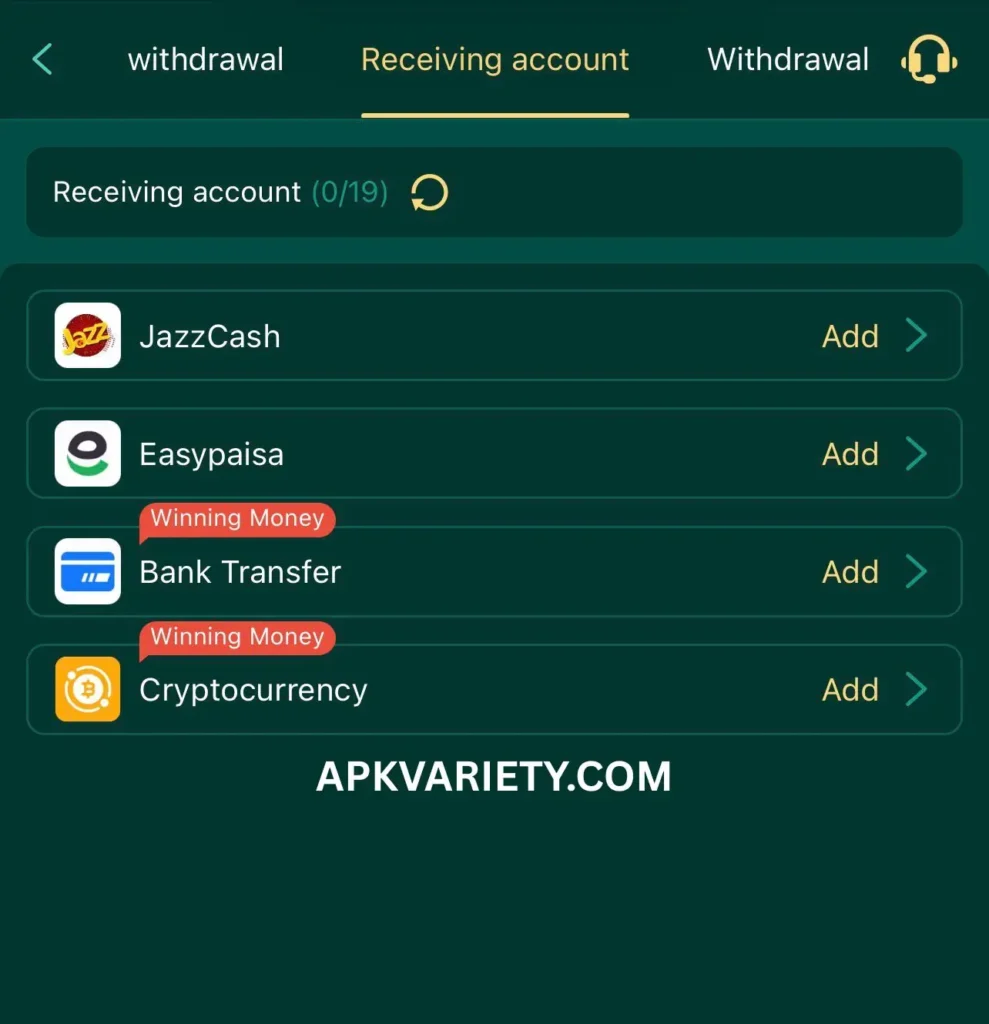Tap the JazzCash logo icon

(x=88, y=335)
